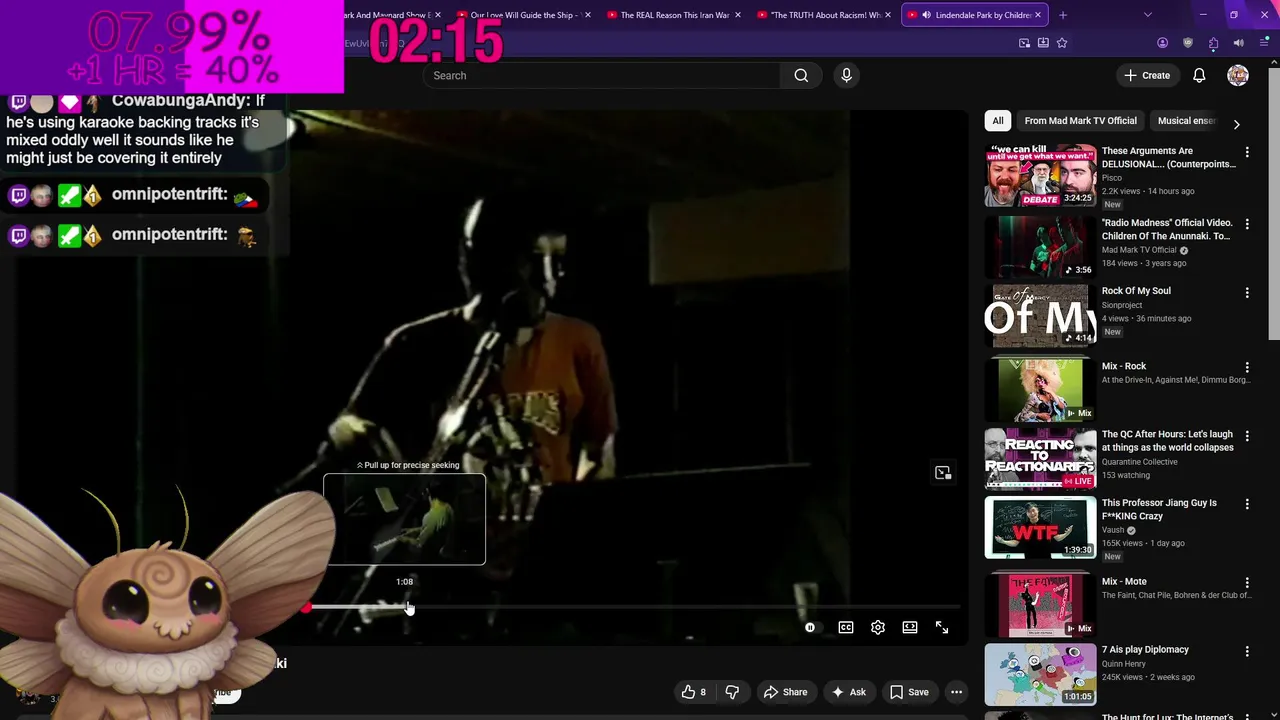Open options for 'Mix - Rock' playlist
The width and height of the screenshot is (1280, 720).
click(1247, 367)
